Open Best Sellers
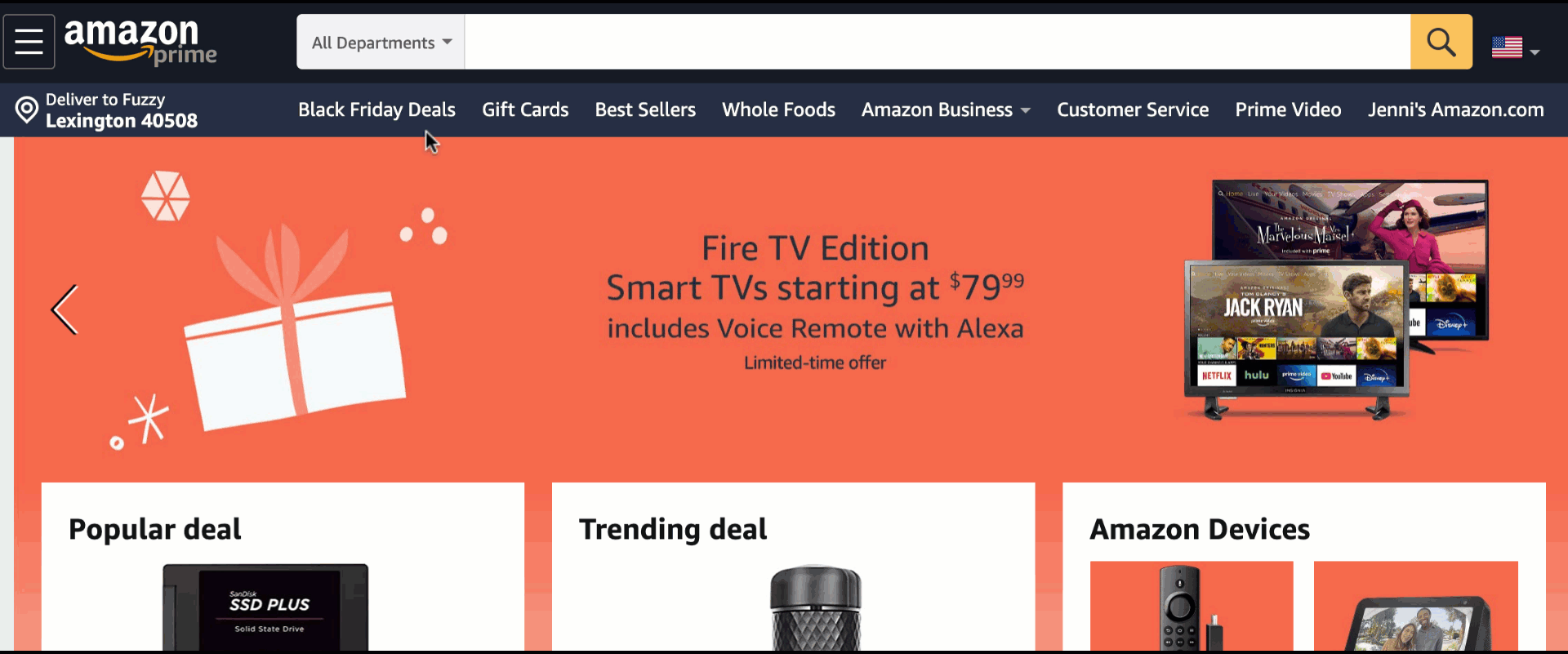Viewport: 1568px width, 654px height. (645, 109)
